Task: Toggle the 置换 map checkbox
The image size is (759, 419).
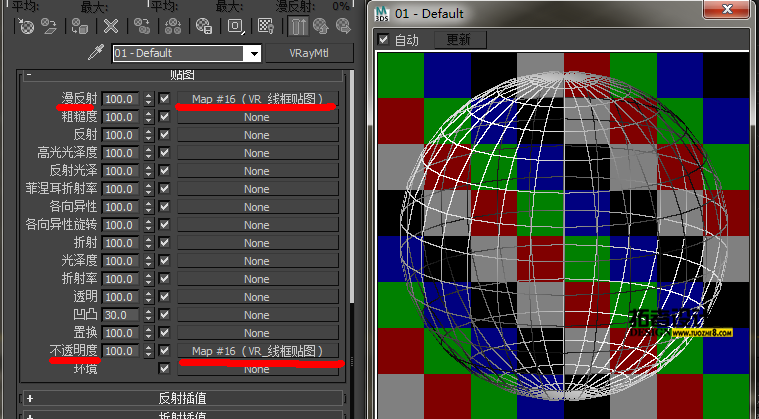Action: point(165,333)
